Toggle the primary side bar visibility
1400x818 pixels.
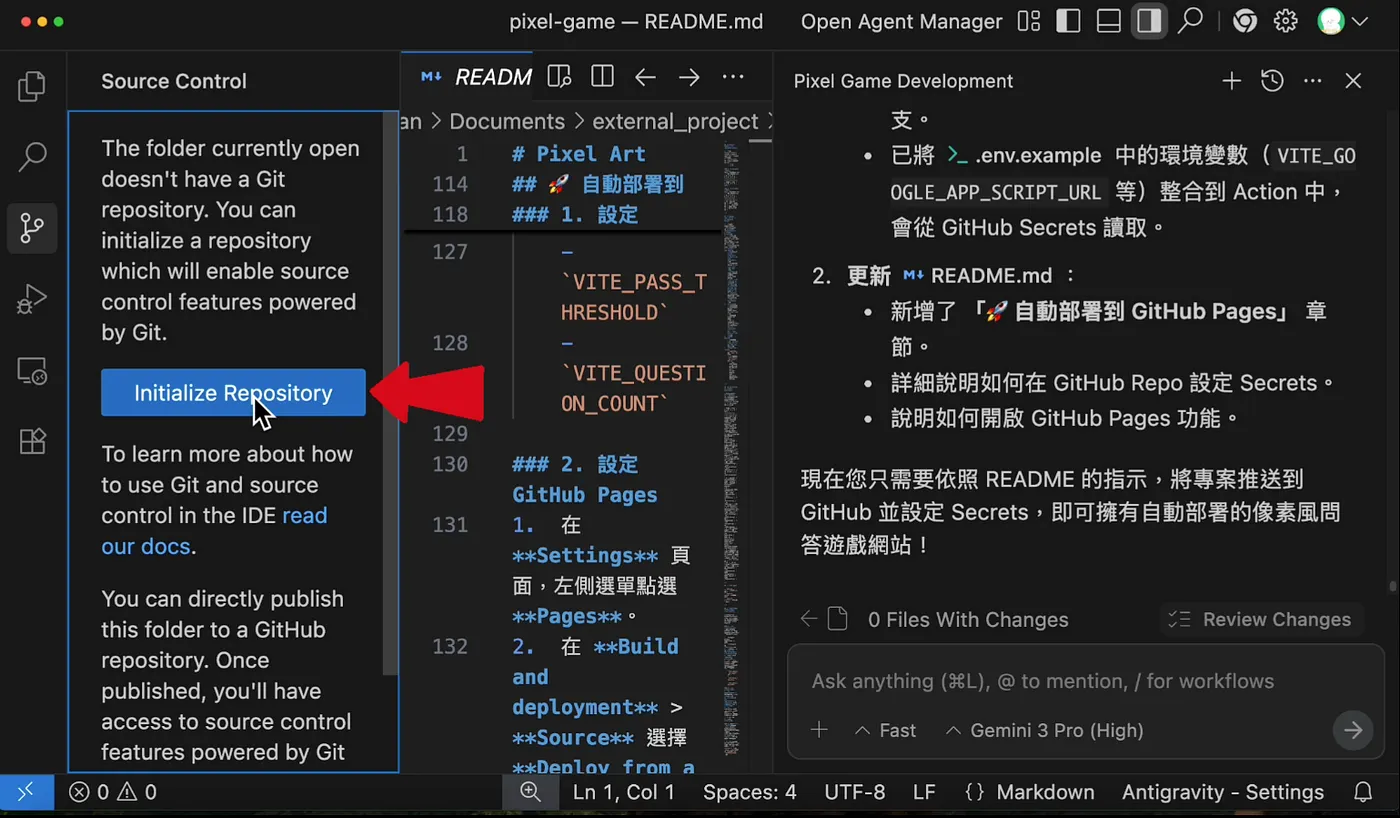pos(1068,21)
